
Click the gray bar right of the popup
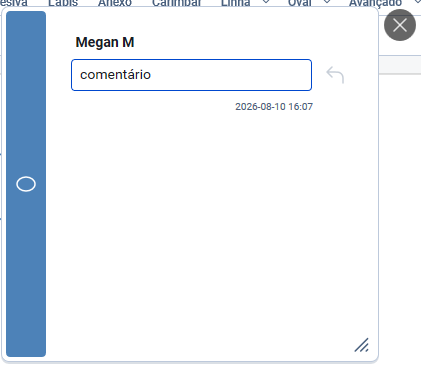(x=400, y=65)
